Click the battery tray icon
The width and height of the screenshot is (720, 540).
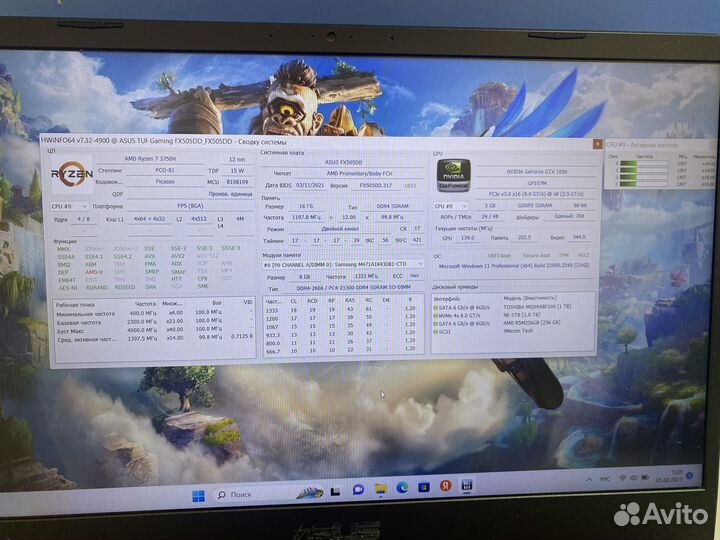tap(645, 477)
